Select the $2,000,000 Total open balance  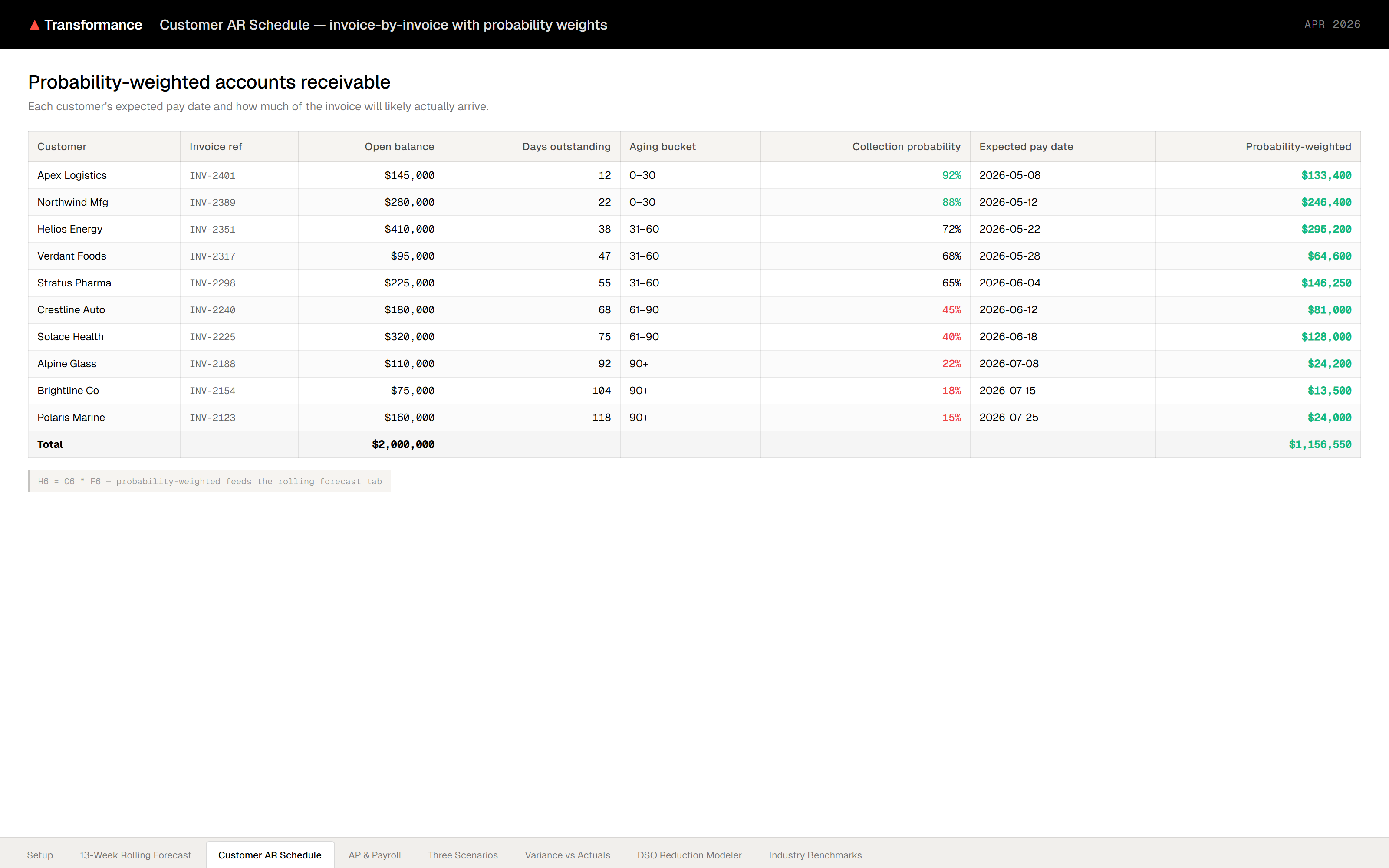point(404,444)
